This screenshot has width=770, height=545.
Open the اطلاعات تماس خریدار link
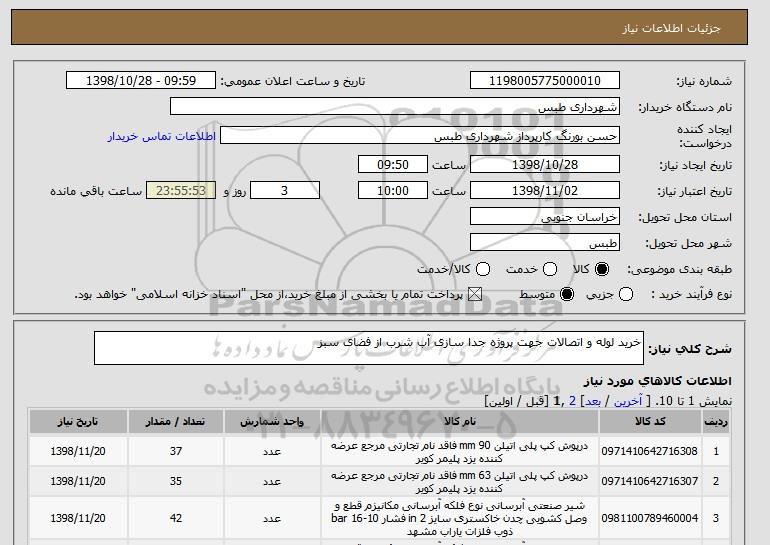tap(162, 136)
